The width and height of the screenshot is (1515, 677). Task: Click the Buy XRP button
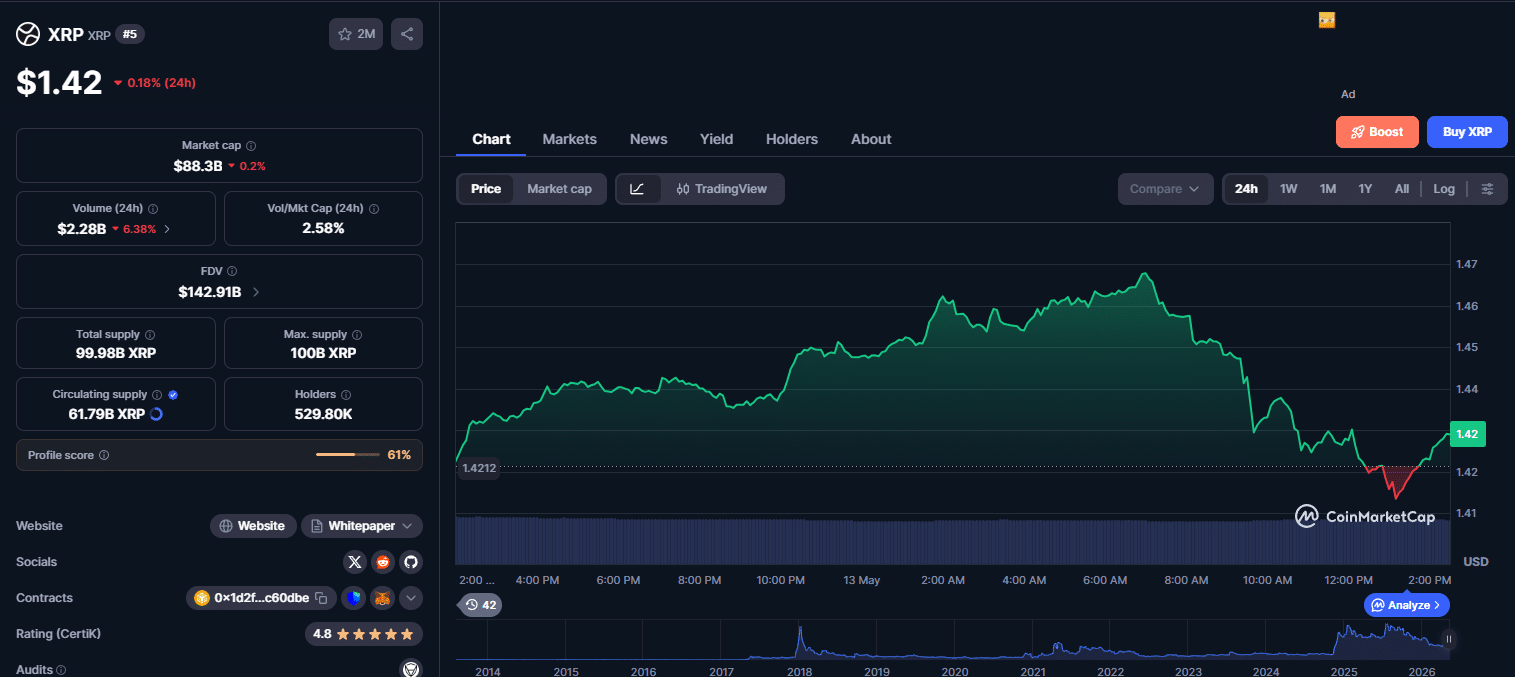1467,132
